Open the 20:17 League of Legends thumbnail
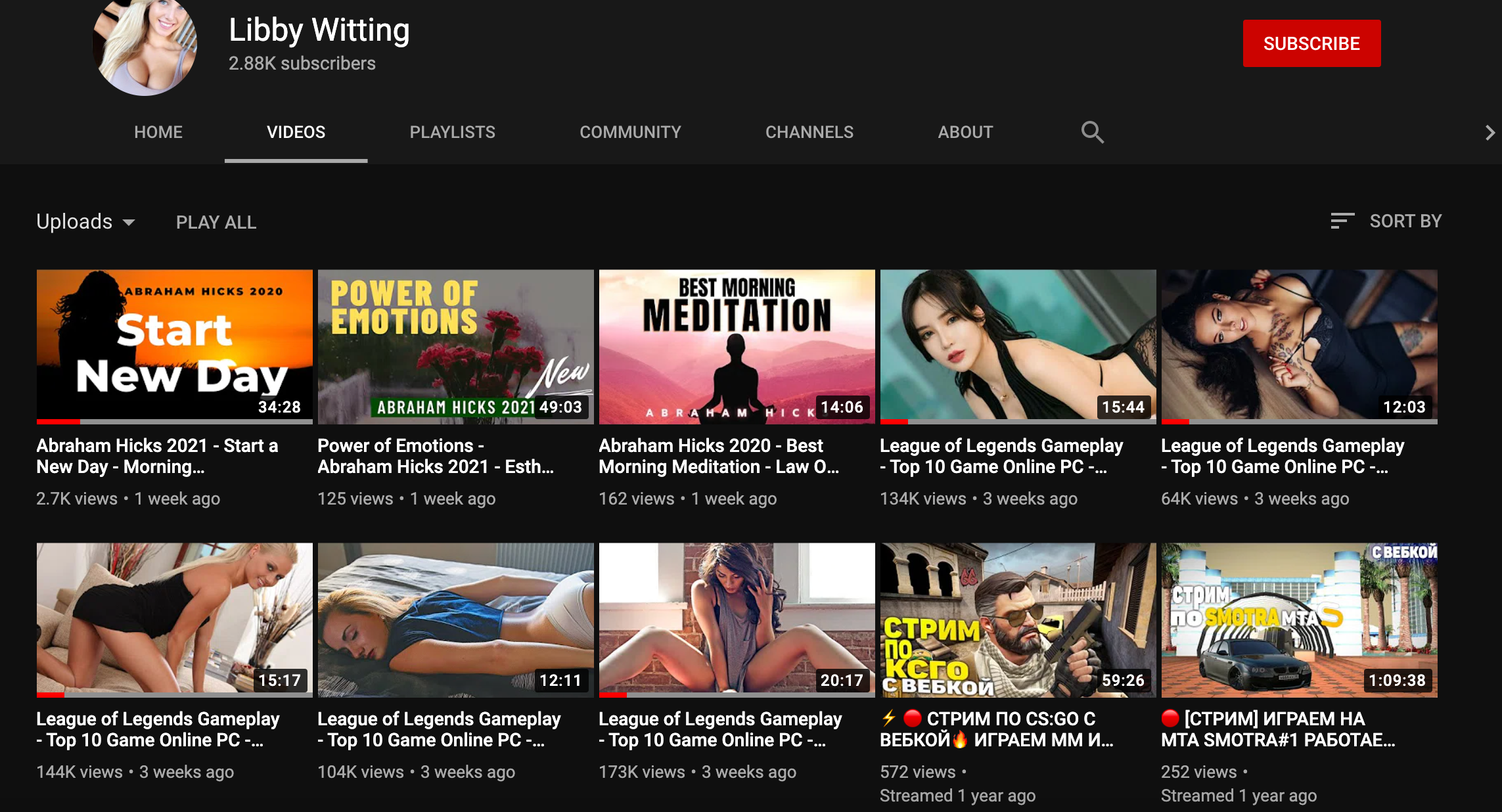1502x812 pixels. pyautogui.click(x=737, y=620)
